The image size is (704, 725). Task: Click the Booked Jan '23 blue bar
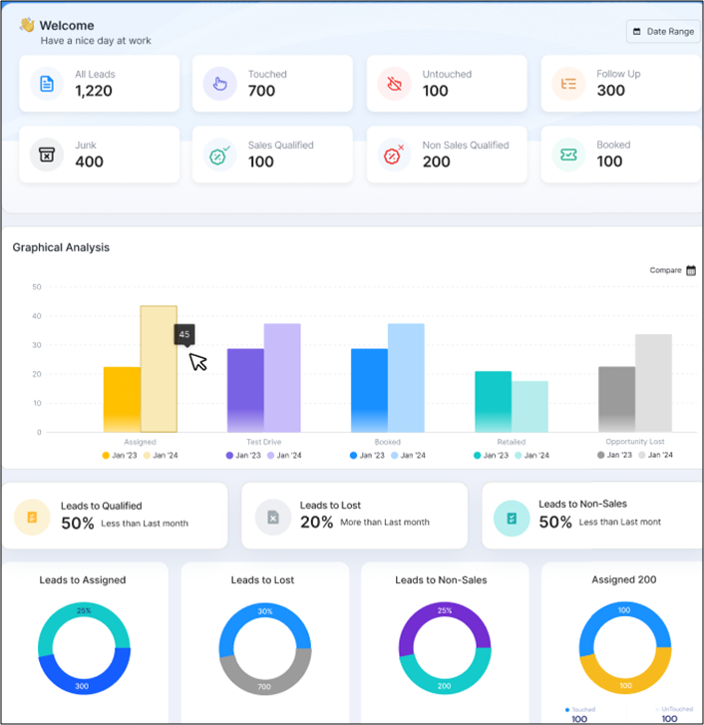pos(369,391)
